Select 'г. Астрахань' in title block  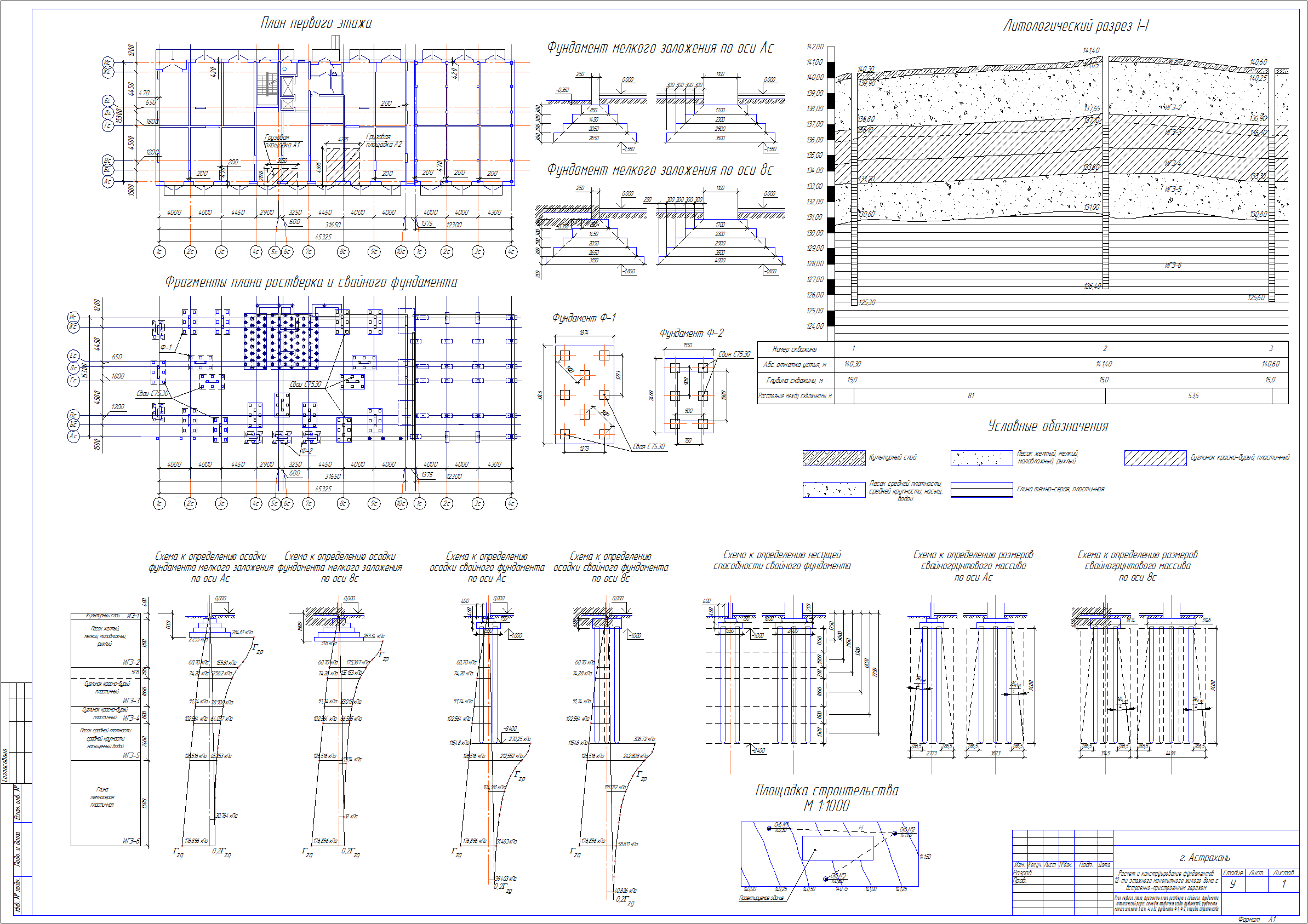click(1205, 858)
